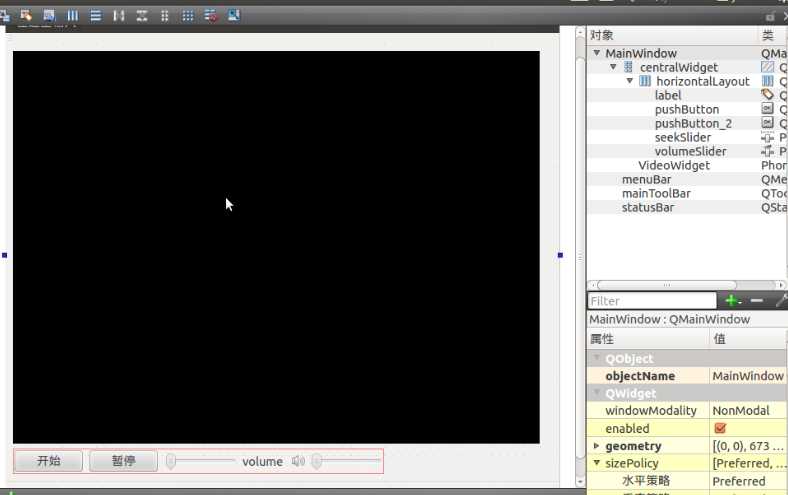
Task: Click the 暂停 button on form
Action: (123, 461)
